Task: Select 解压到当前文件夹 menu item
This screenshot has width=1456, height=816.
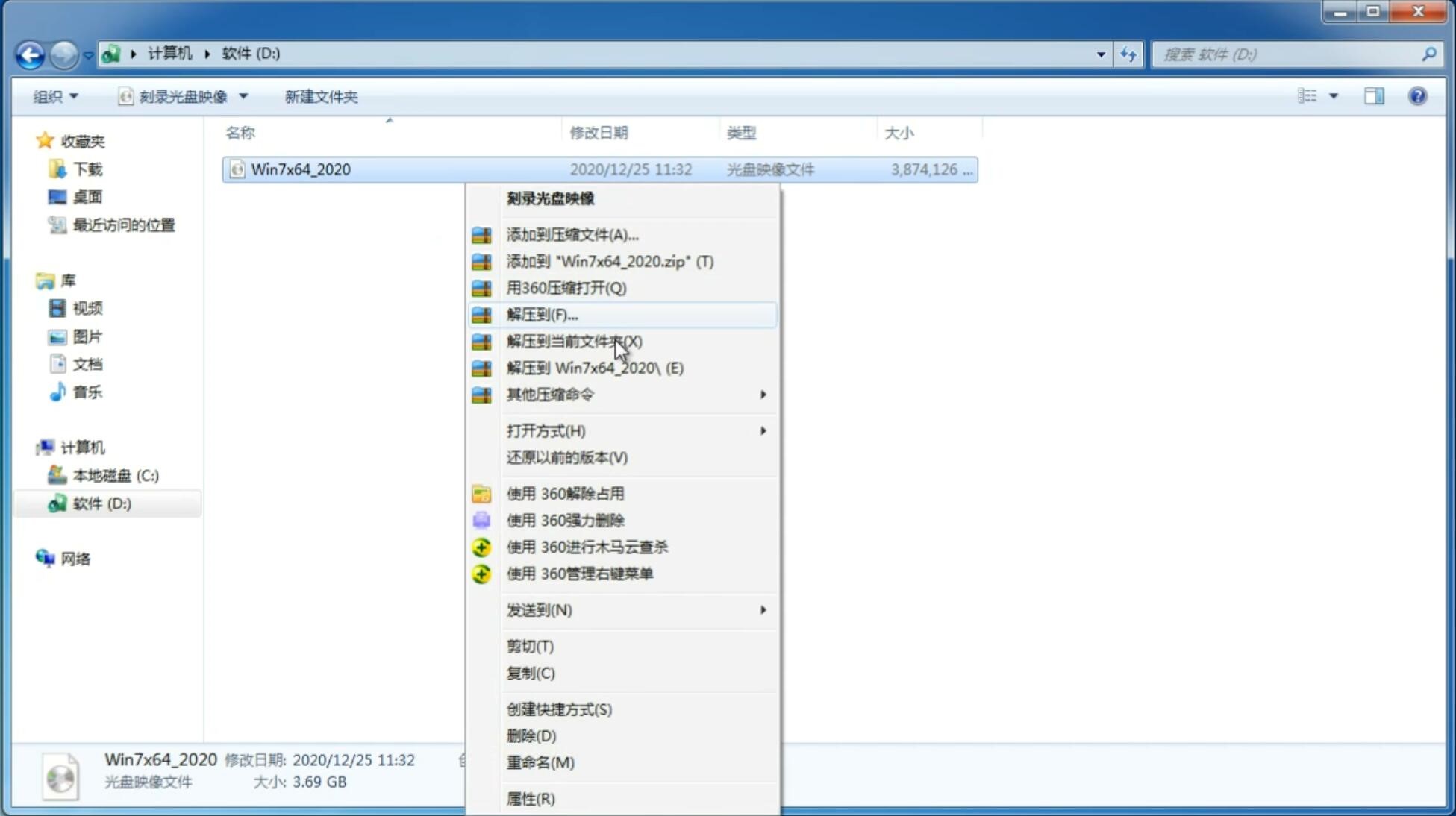Action: click(x=575, y=341)
